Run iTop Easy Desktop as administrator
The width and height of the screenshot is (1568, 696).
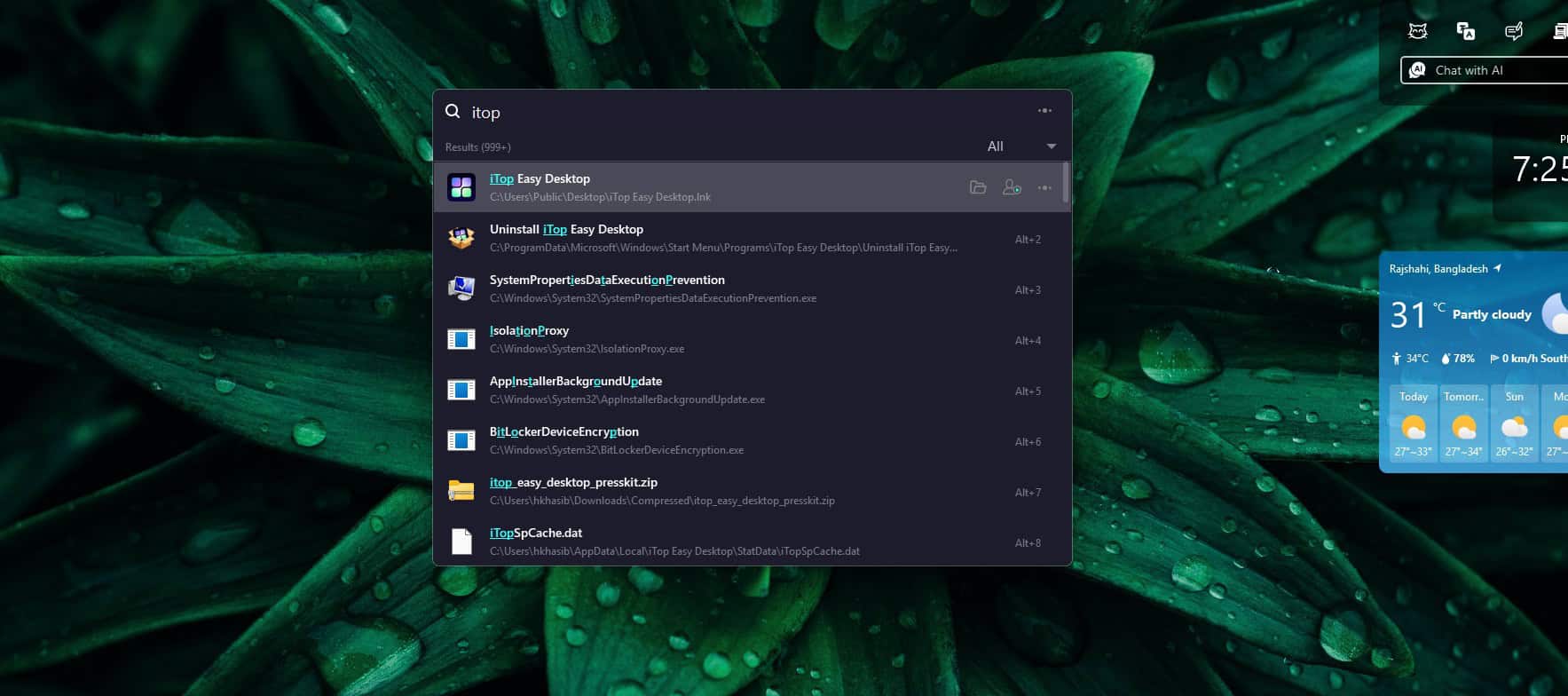(x=1012, y=187)
